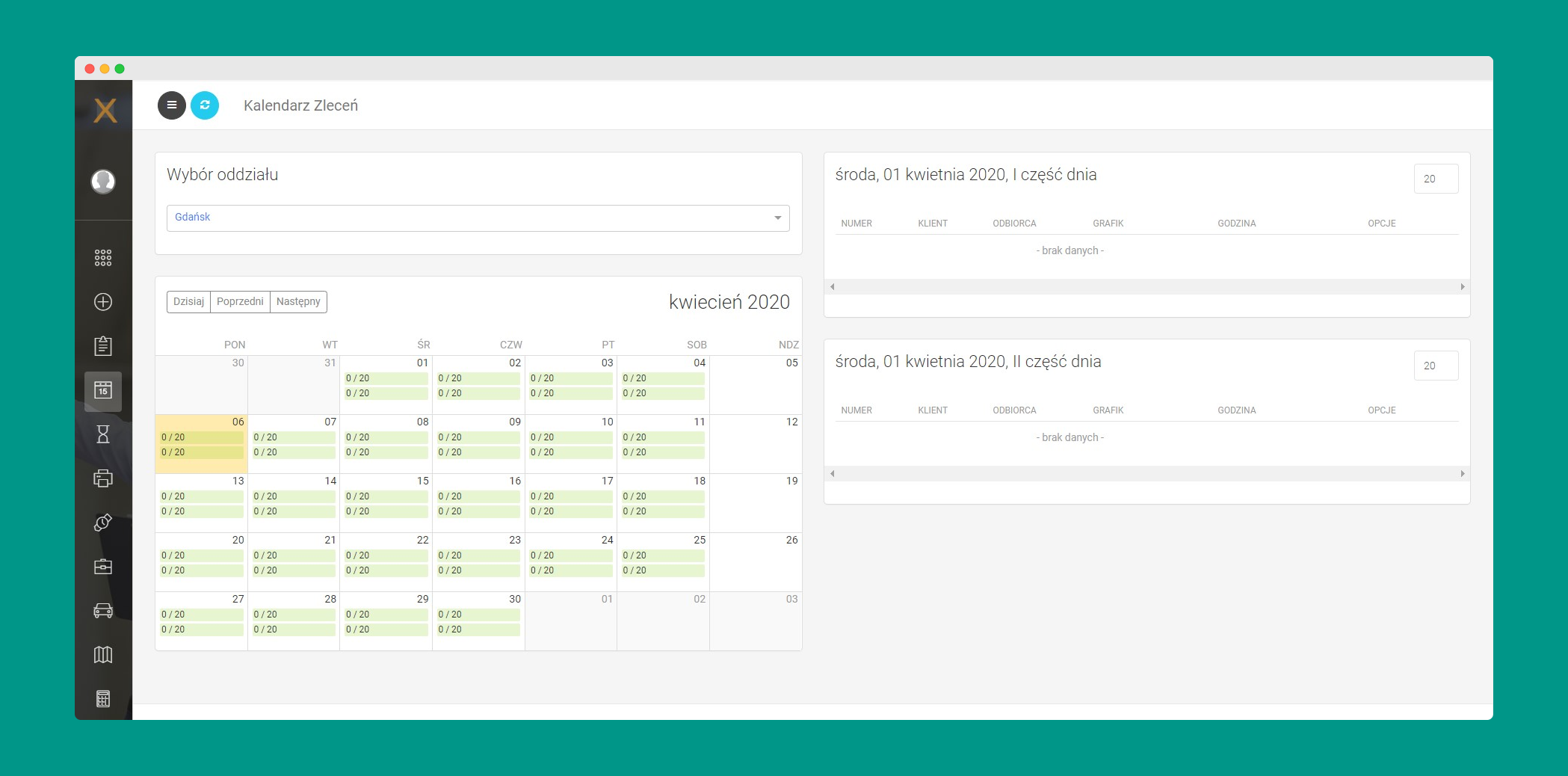Viewport: 1568px width, 776px height.
Task: Minimize window with yellow button
Action: point(105,69)
